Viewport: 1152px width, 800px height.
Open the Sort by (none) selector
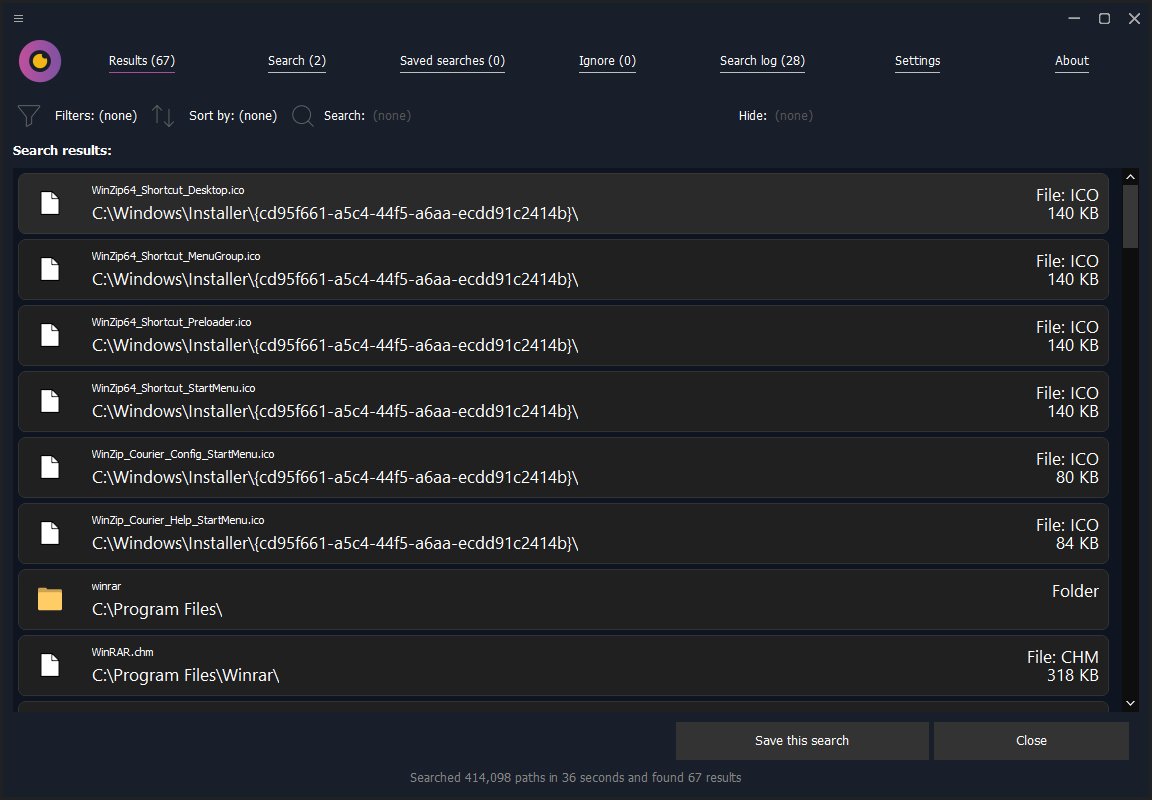point(233,116)
